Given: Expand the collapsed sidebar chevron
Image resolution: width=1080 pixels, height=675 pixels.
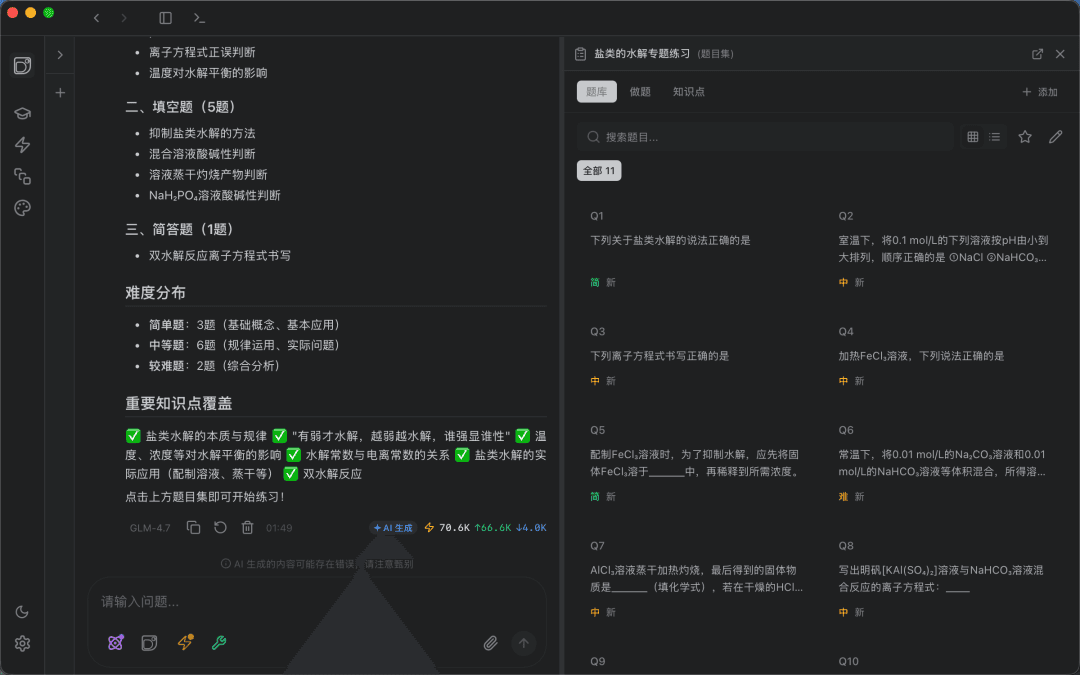Looking at the screenshot, I should (x=60, y=54).
